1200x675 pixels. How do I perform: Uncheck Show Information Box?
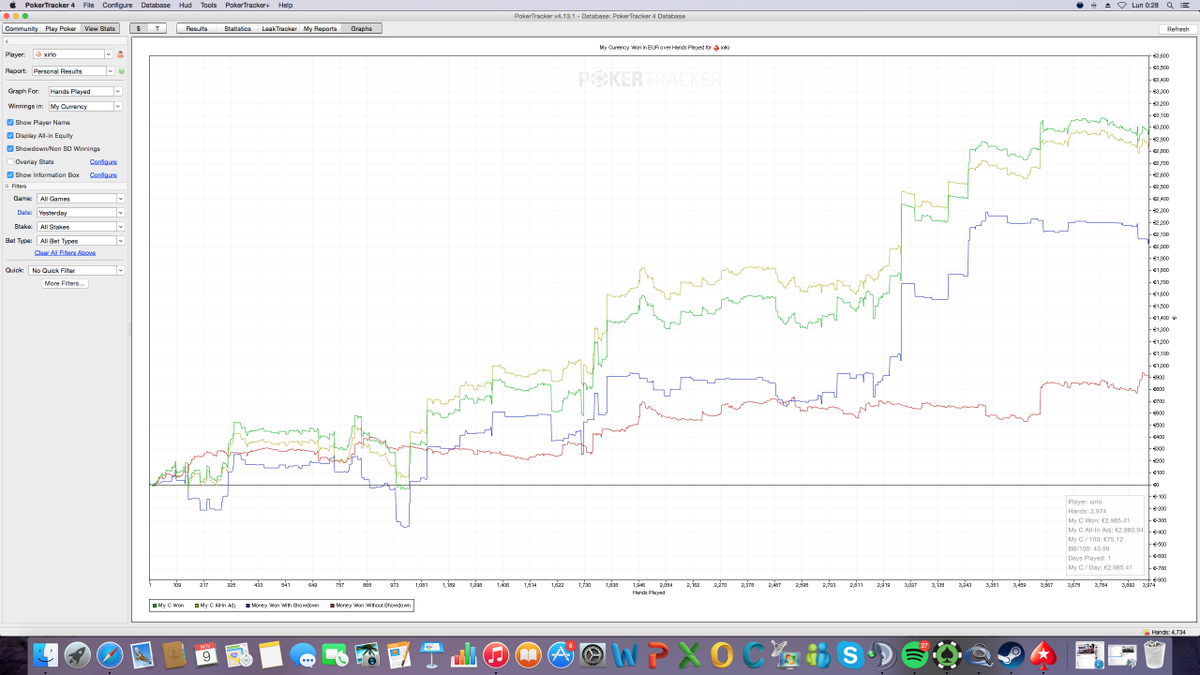pos(10,174)
